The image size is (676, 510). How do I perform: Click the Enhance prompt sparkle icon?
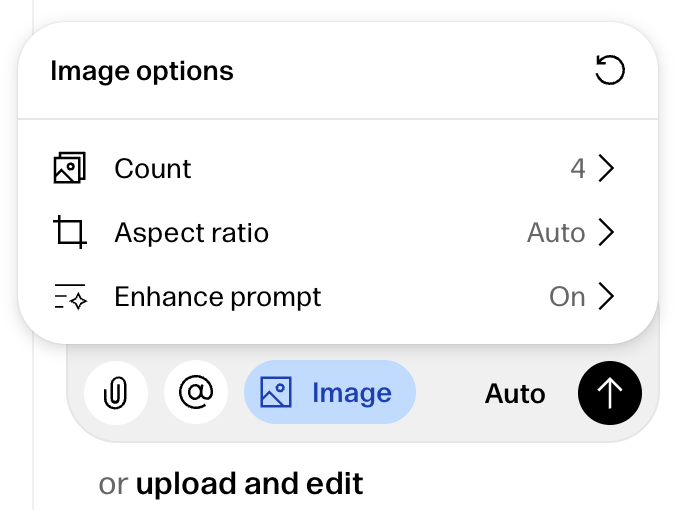coord(69,297)
